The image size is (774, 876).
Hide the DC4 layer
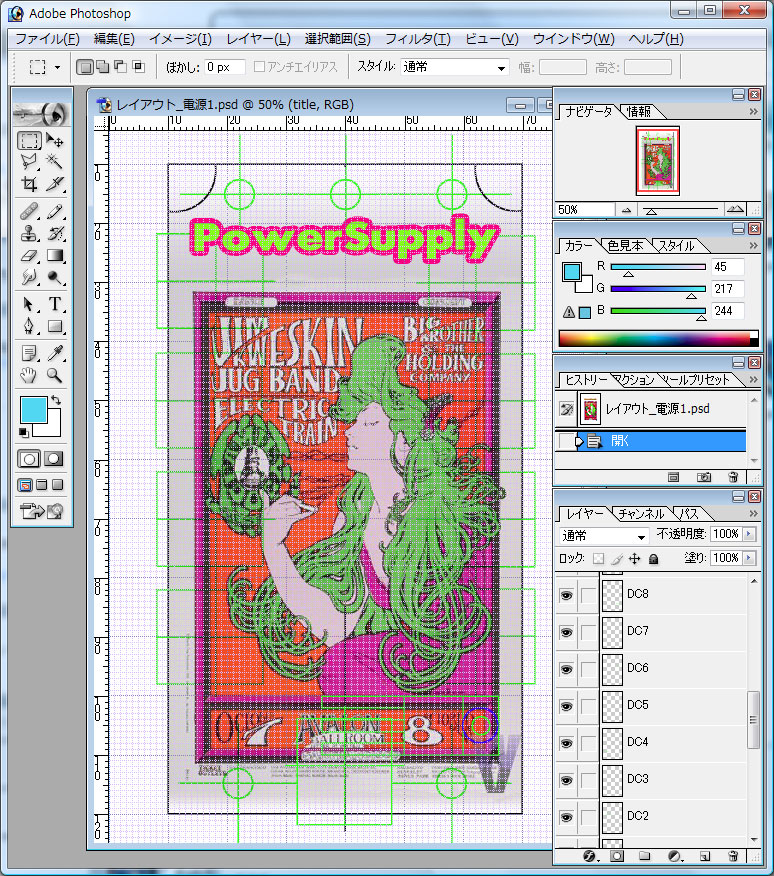click(x=566, y=743)
